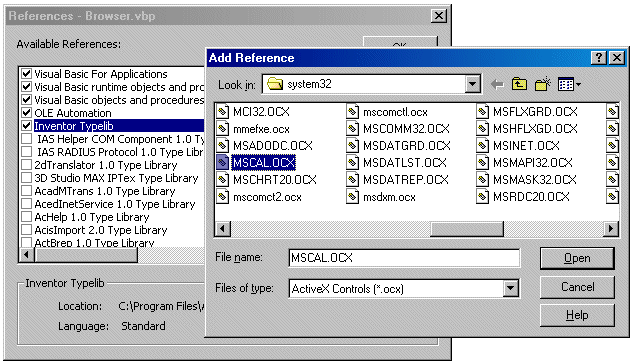This screenshot has width=634, height=364.
Task: Uncheck the Inventor Typelib reference
Action: pyautogui.click(x=27, y=126)
